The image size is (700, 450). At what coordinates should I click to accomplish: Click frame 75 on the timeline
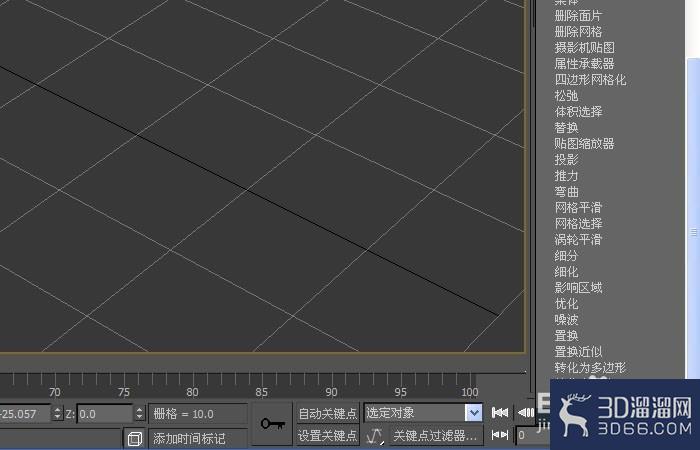pos(124,392)
